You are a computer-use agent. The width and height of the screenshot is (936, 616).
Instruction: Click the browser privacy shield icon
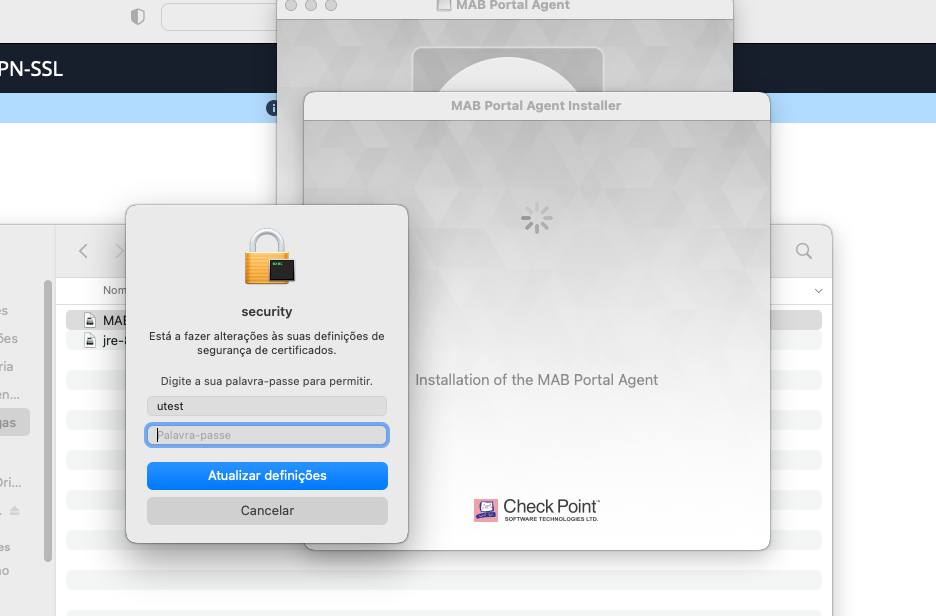tap(138, 17)
